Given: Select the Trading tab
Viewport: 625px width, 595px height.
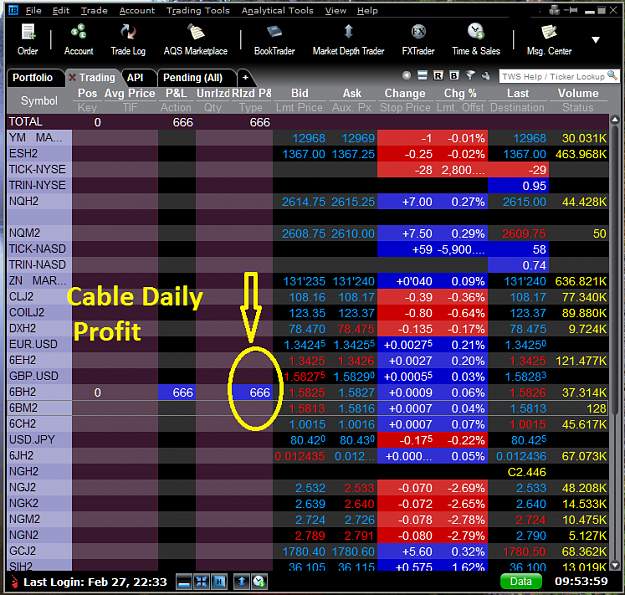Looking at the screenshot, I should click(x=97, y=78).
